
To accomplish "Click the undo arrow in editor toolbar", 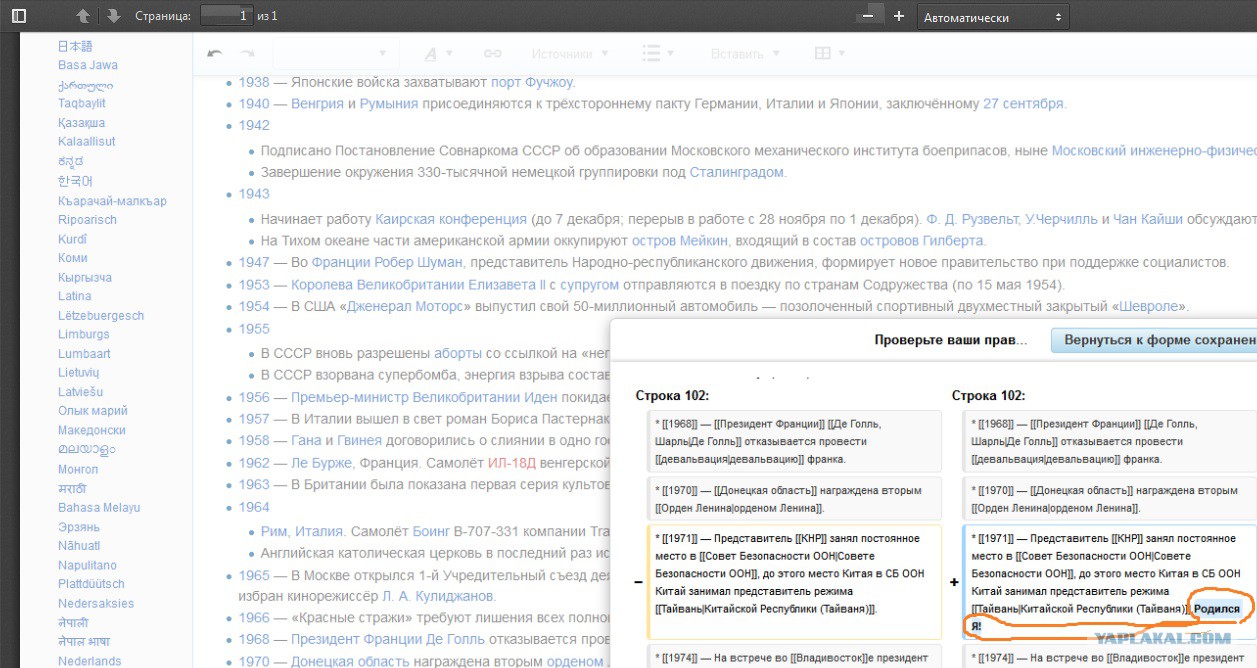I will tap(214, 53).
